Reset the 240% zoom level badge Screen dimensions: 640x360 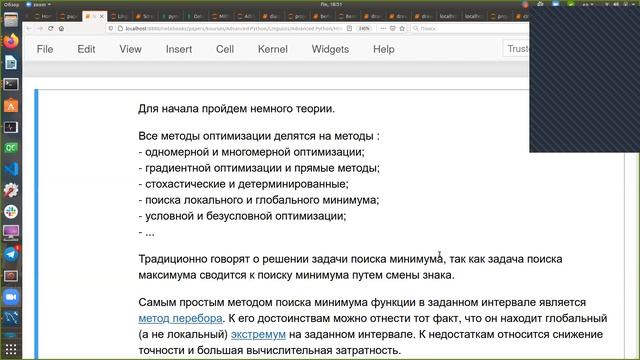[364, 29]
